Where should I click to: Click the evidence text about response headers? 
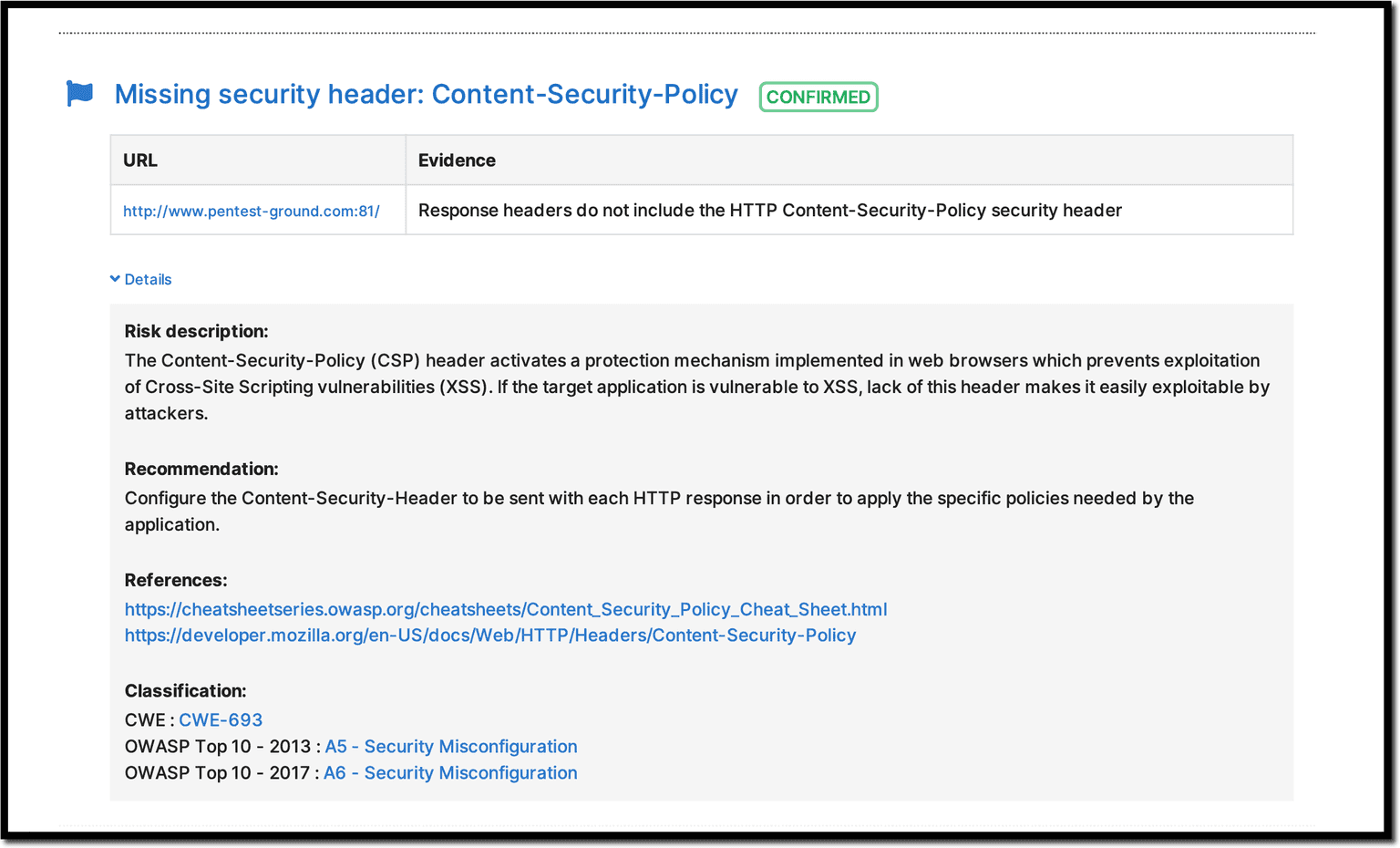pyautogui.click(x=769, y=211)
